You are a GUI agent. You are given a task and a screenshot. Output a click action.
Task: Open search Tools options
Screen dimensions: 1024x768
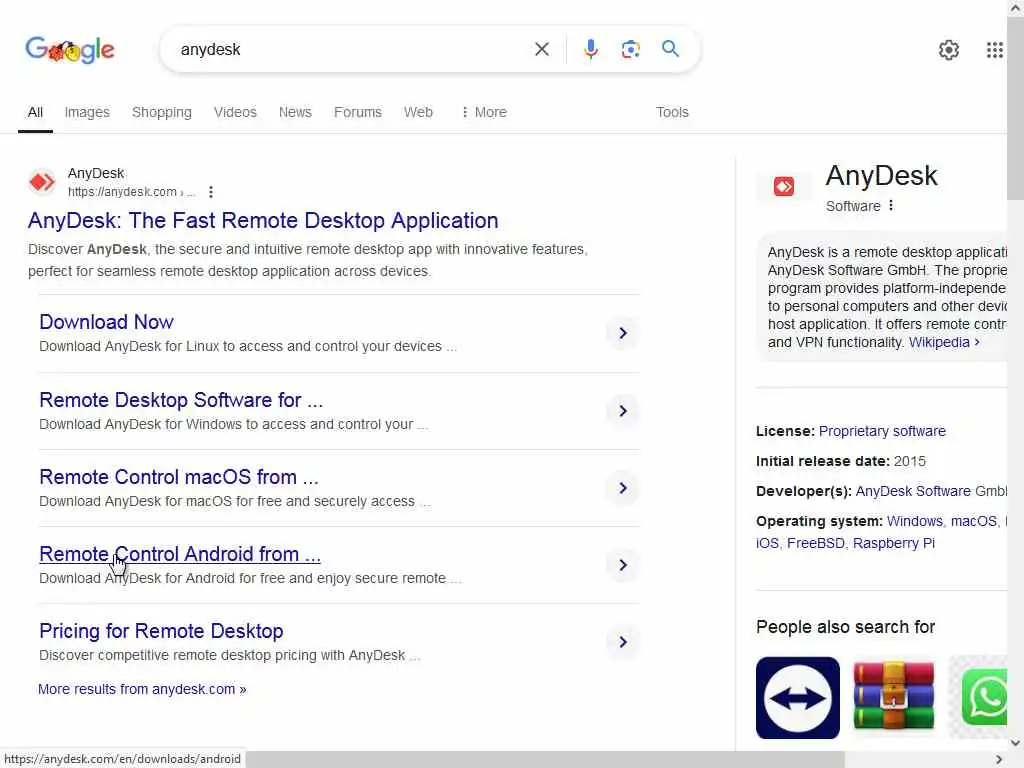(x=672, y=112)
